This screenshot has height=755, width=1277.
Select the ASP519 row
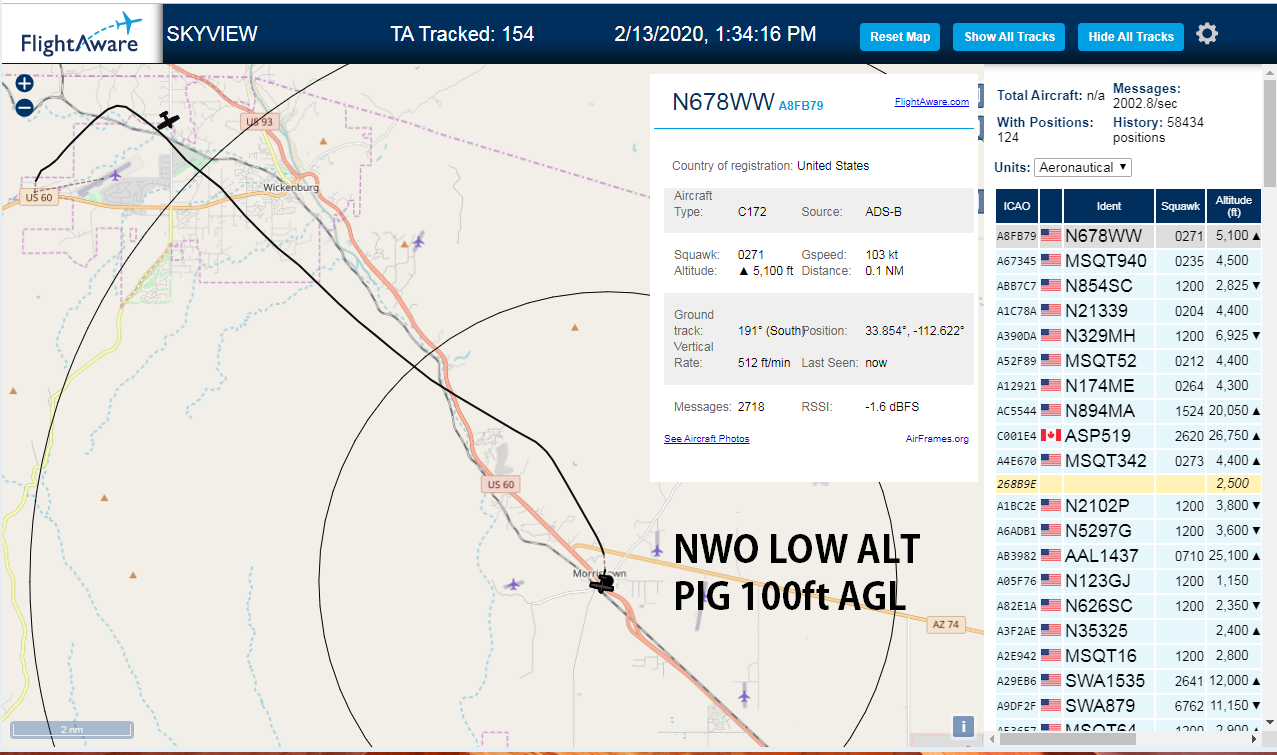point(1129,436)
